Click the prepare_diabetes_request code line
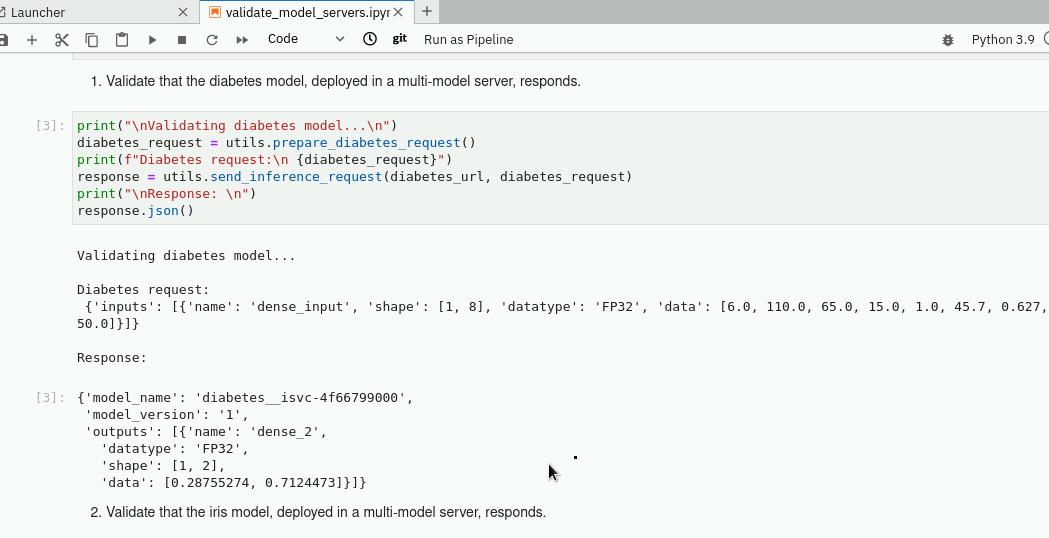 [x=276, y=143]
